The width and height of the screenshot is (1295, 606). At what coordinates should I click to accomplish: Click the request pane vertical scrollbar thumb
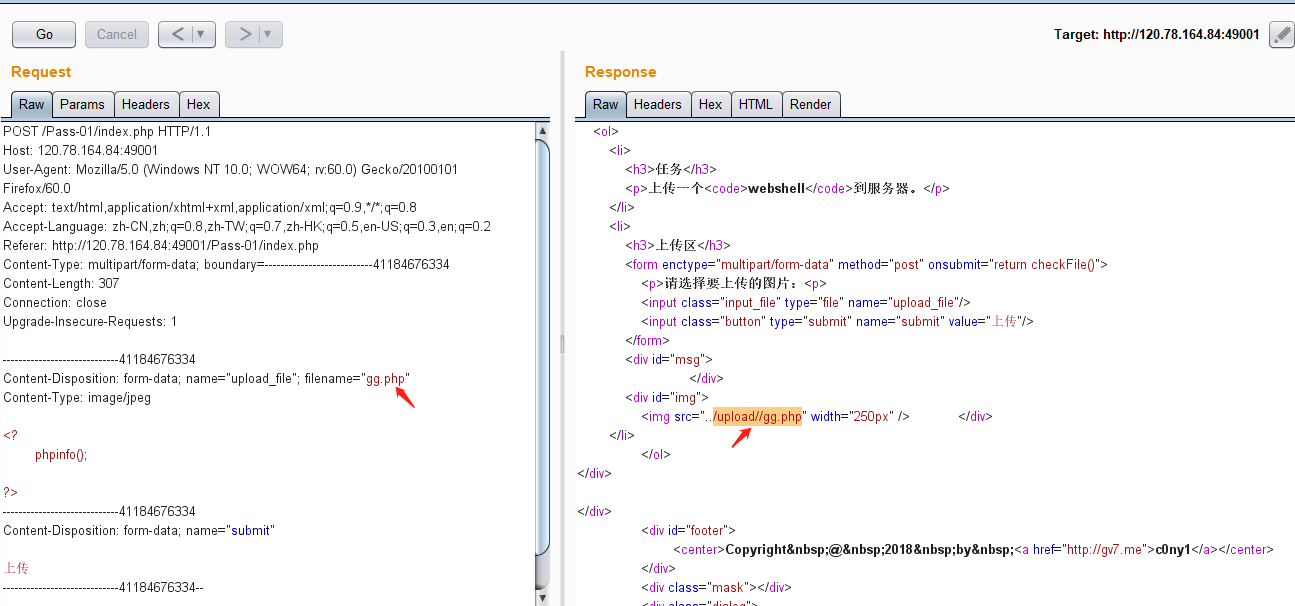coord(543,347)
